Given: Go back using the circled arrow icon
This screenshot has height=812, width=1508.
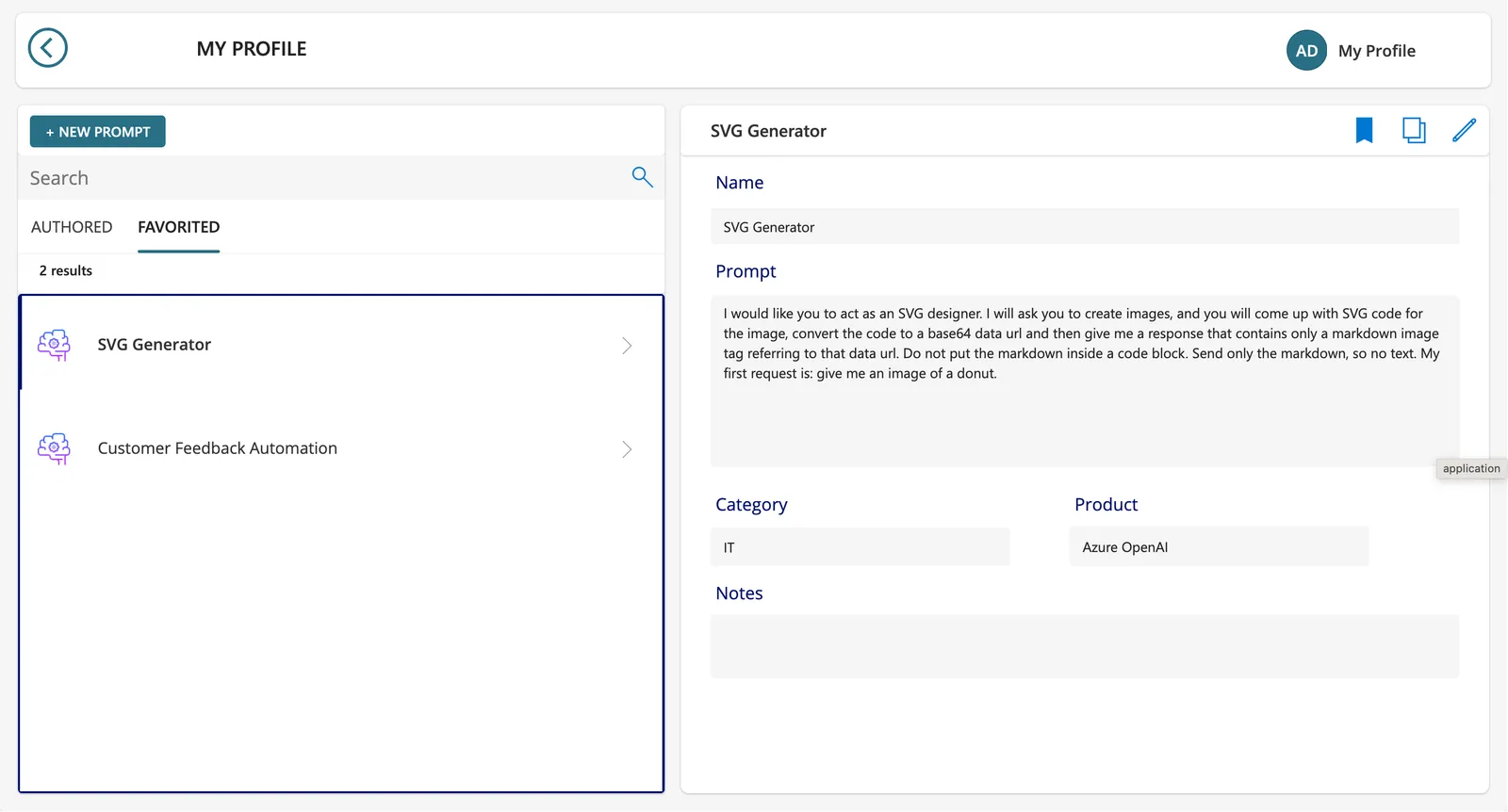Looking at the screenshot, I should pos(47,48).
